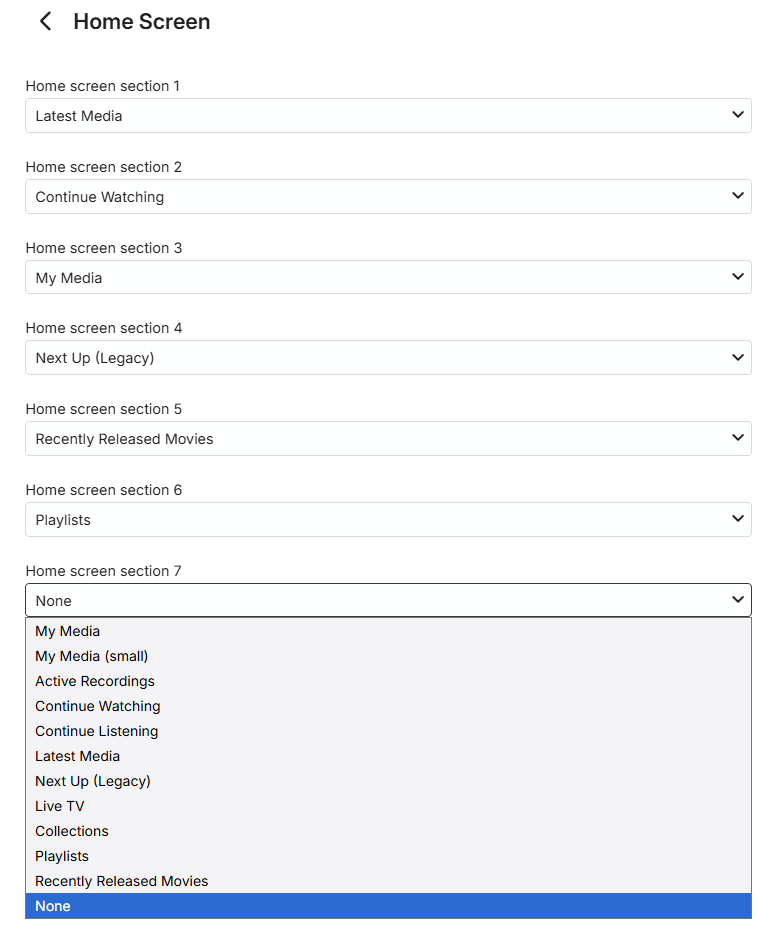Image resolution: width=779 pixels, height=925 pixels.
Task: Select Active Recordings option
Action: 95,681
